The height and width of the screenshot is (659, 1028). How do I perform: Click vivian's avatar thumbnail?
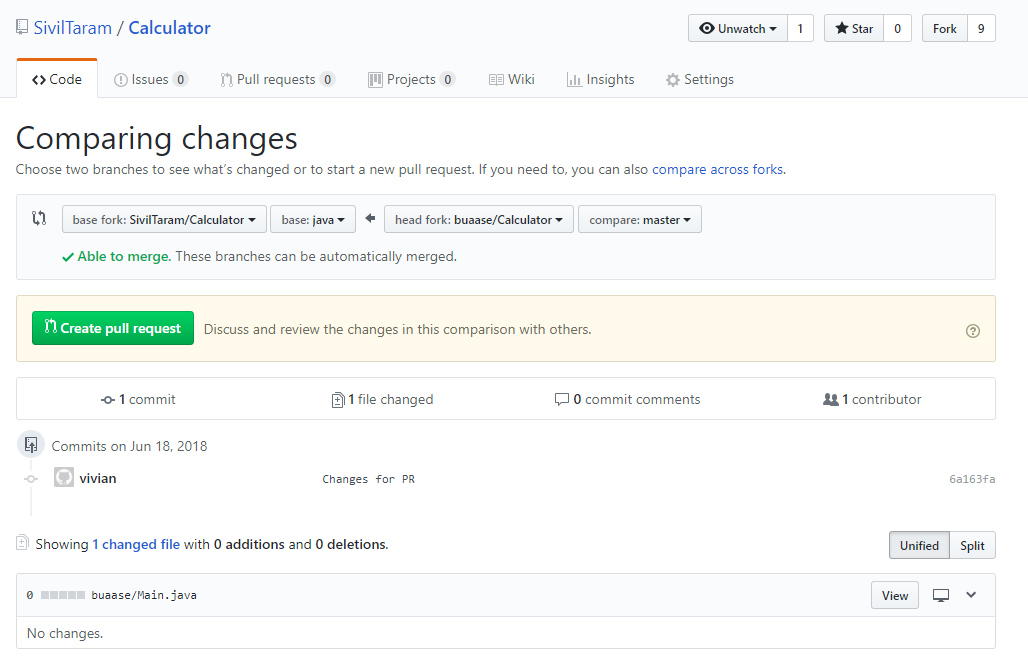point(64,477)
